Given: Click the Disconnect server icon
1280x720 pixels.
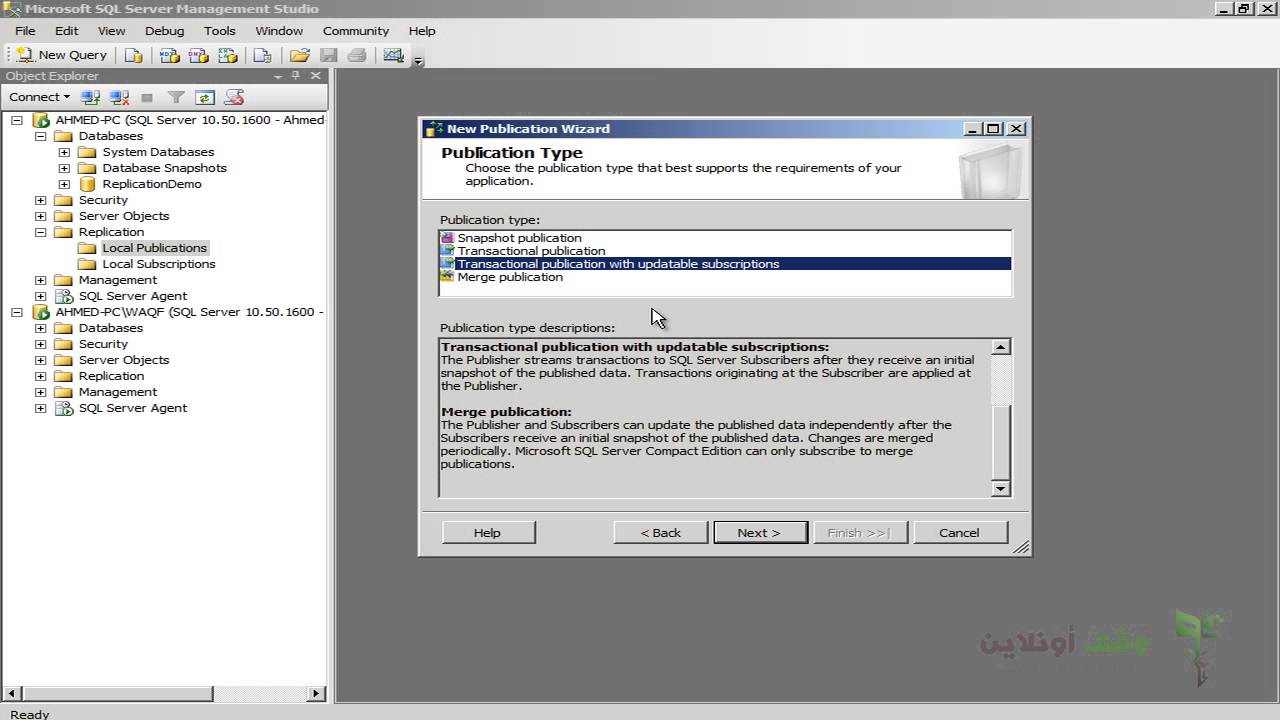Looking at the screenshot, I should coord(119,97).
